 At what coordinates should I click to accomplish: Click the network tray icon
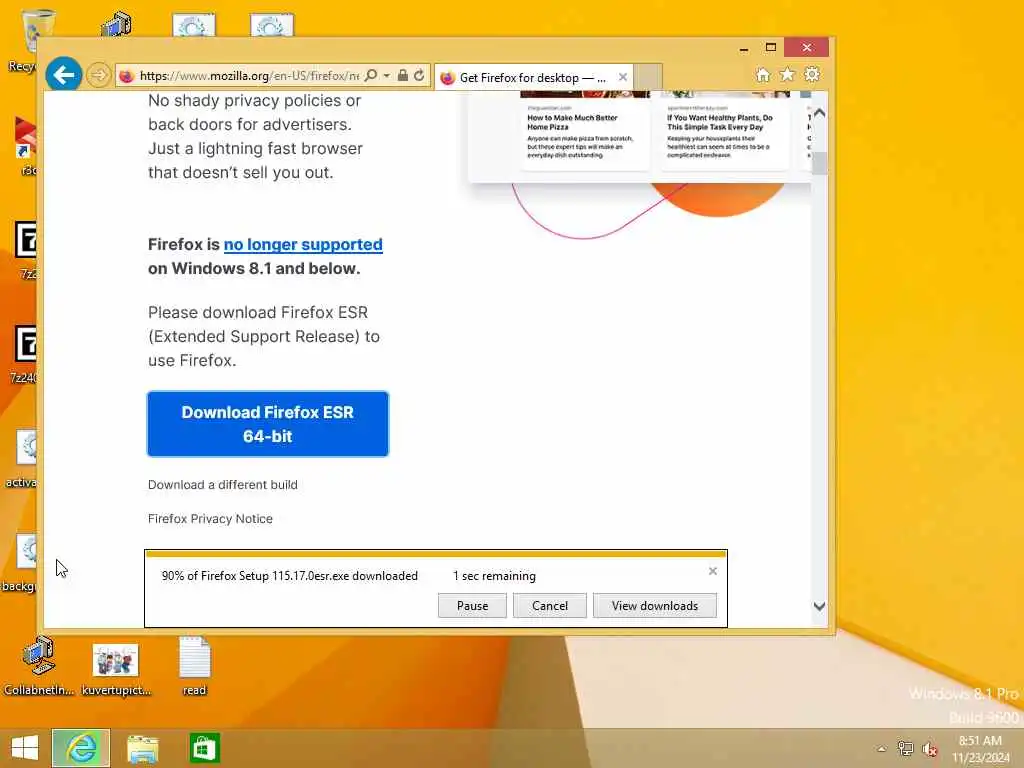[905, 748]
